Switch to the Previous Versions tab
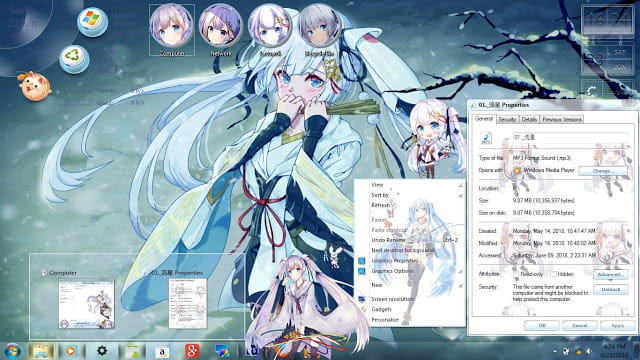The height and width of the screenshot is (360, 640). click(562, 120)
